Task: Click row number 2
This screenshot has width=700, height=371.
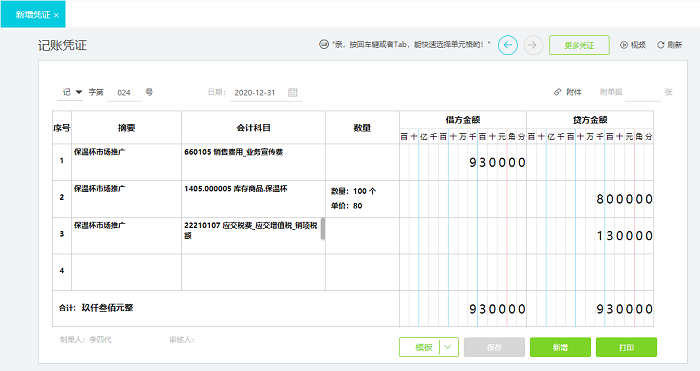Action: [62, 197]
